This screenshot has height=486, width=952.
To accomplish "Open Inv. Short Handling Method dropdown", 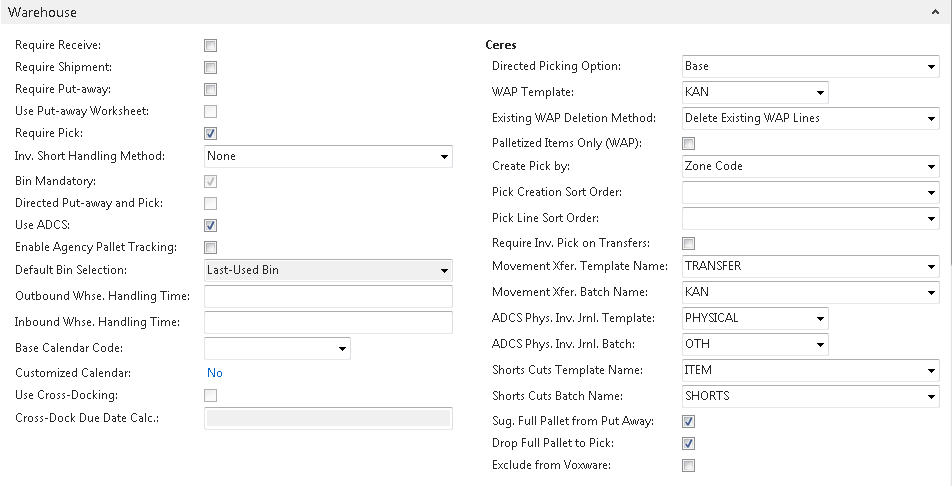I will [x=444, y=157].
